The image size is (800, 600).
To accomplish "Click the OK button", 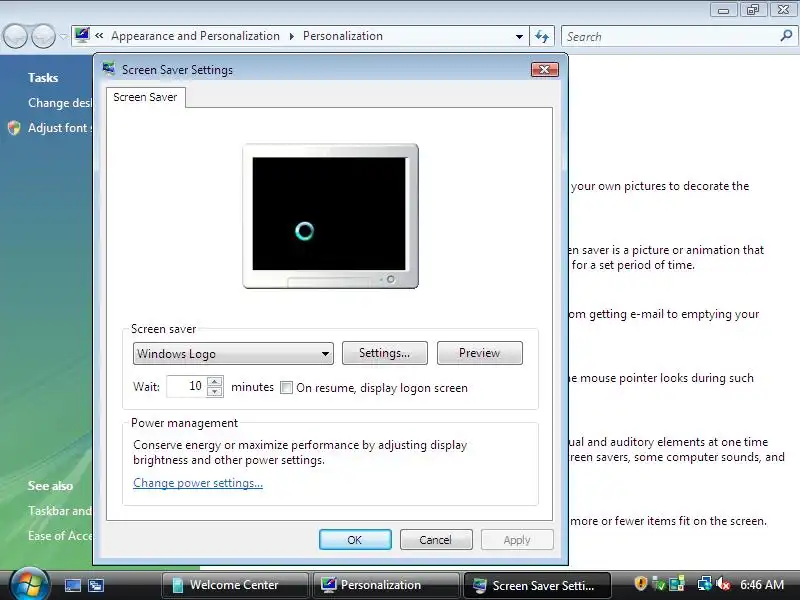I will [x=355, y=540].
